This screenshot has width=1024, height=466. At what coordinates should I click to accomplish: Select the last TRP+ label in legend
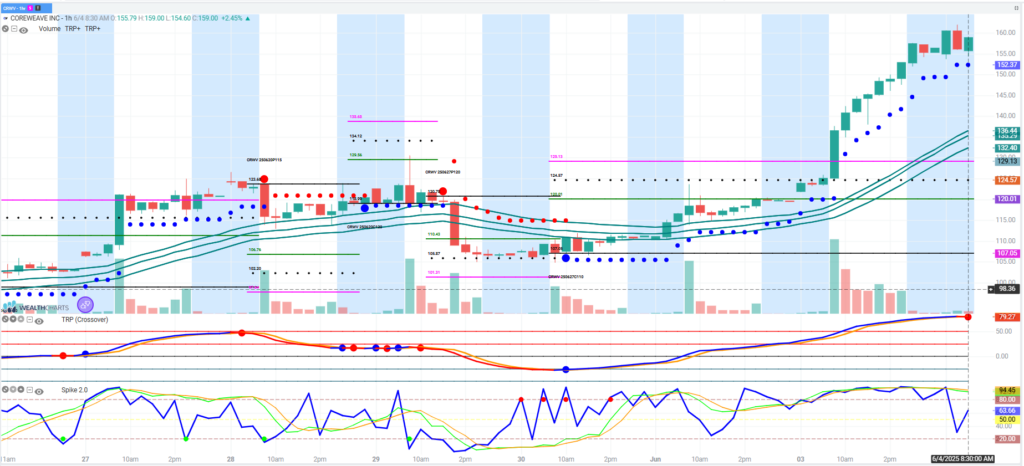pyautogui.click(x=93, y=29)
